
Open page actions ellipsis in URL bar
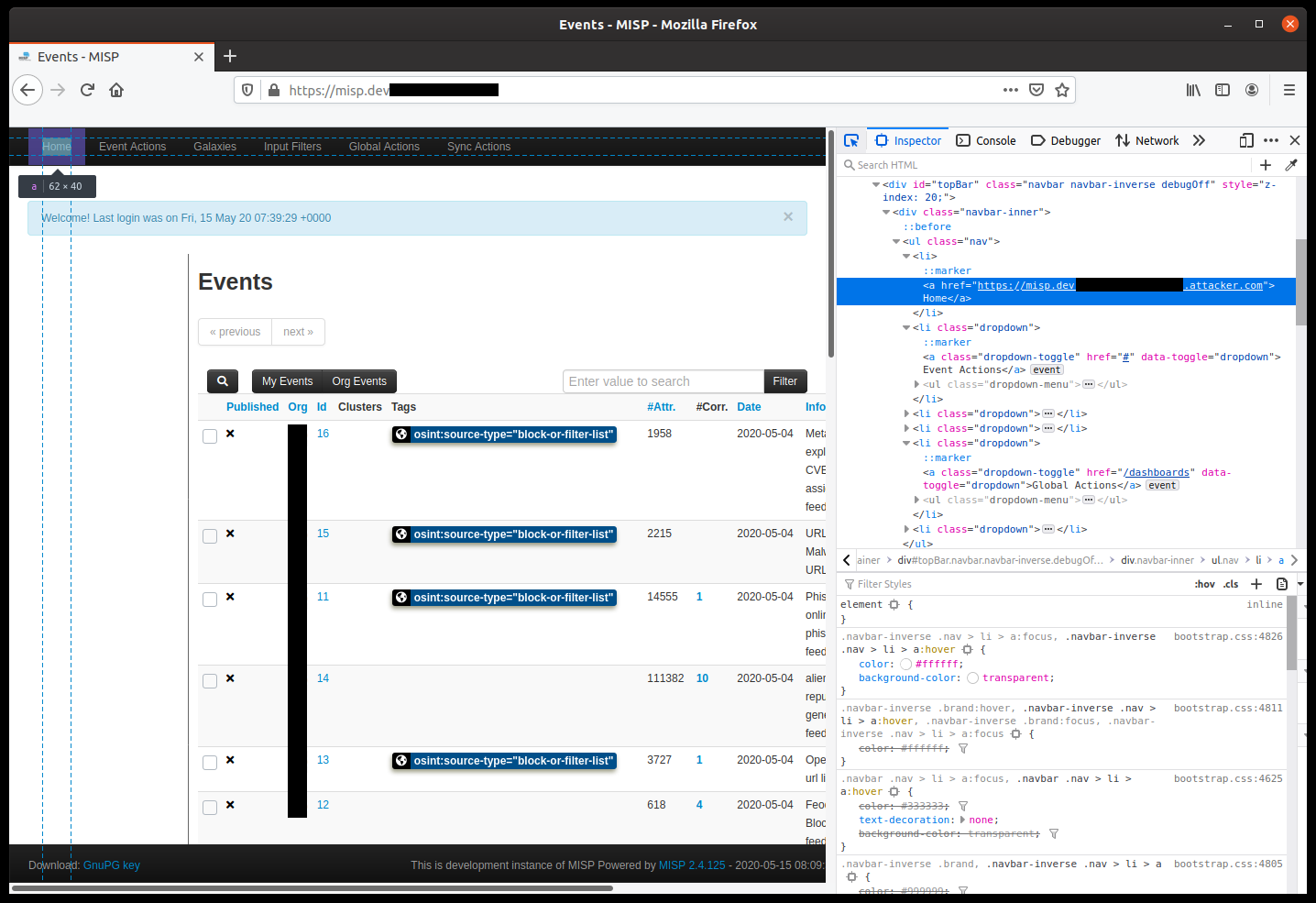point(1011,90)
